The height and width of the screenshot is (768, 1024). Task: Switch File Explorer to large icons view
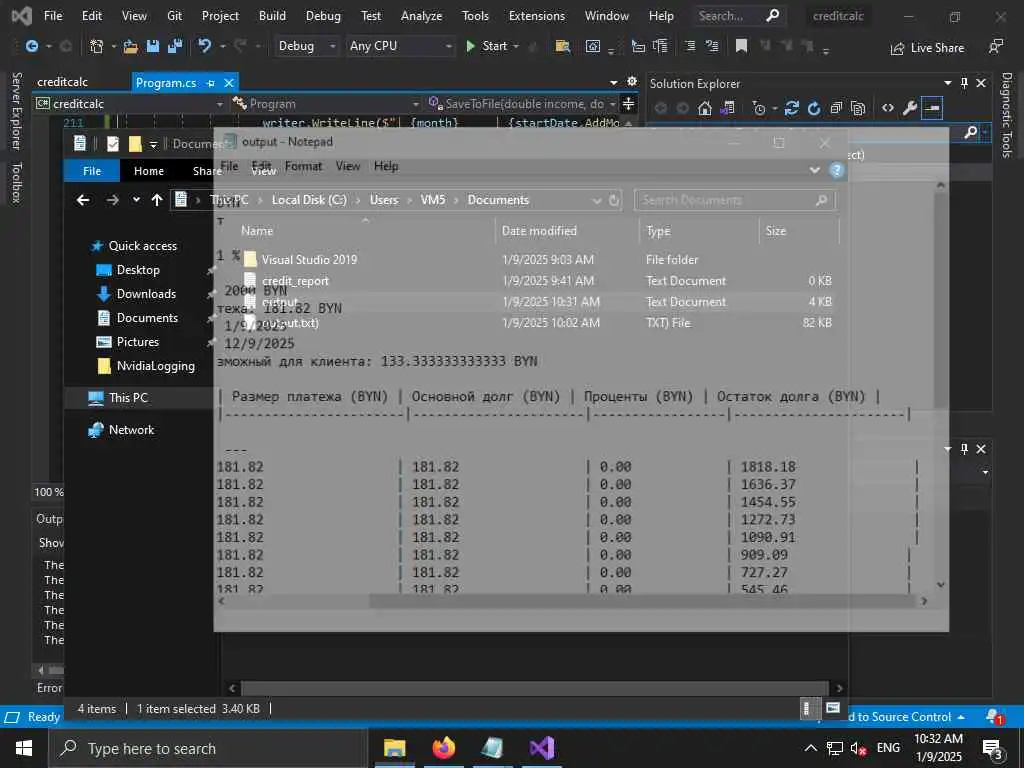click(833, 708)
